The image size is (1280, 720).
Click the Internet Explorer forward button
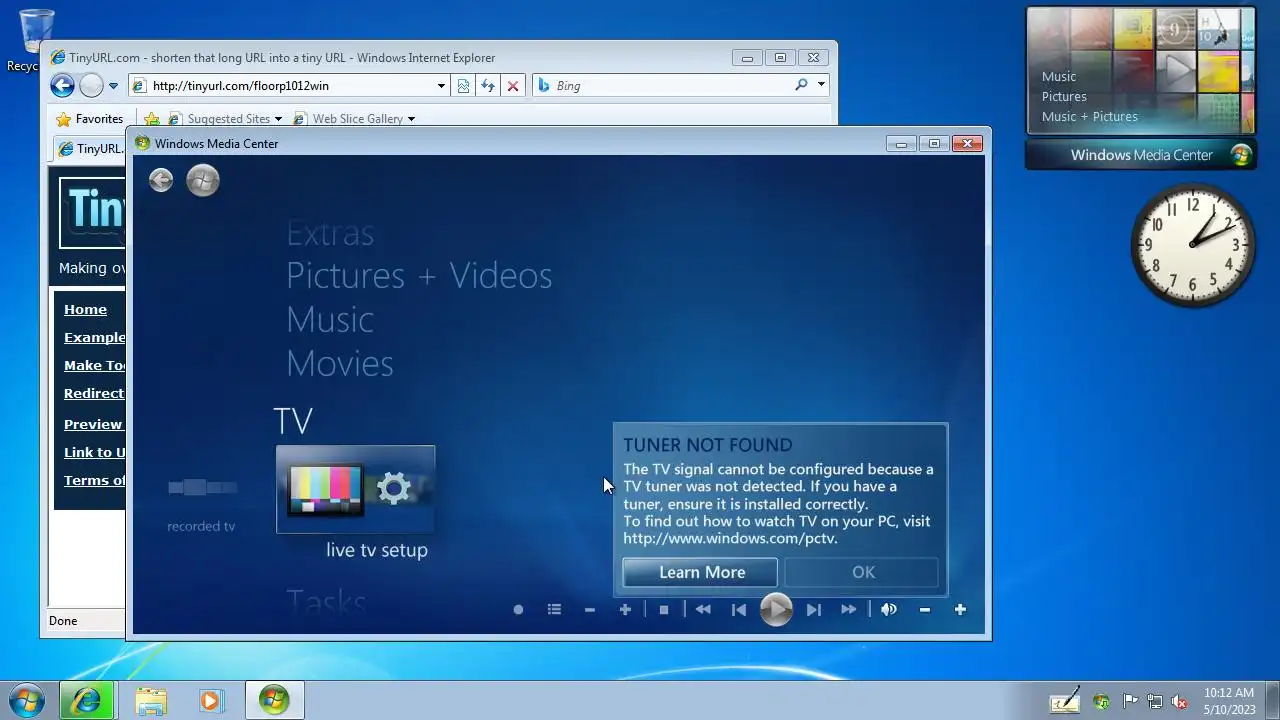click(x=91, y=86)
